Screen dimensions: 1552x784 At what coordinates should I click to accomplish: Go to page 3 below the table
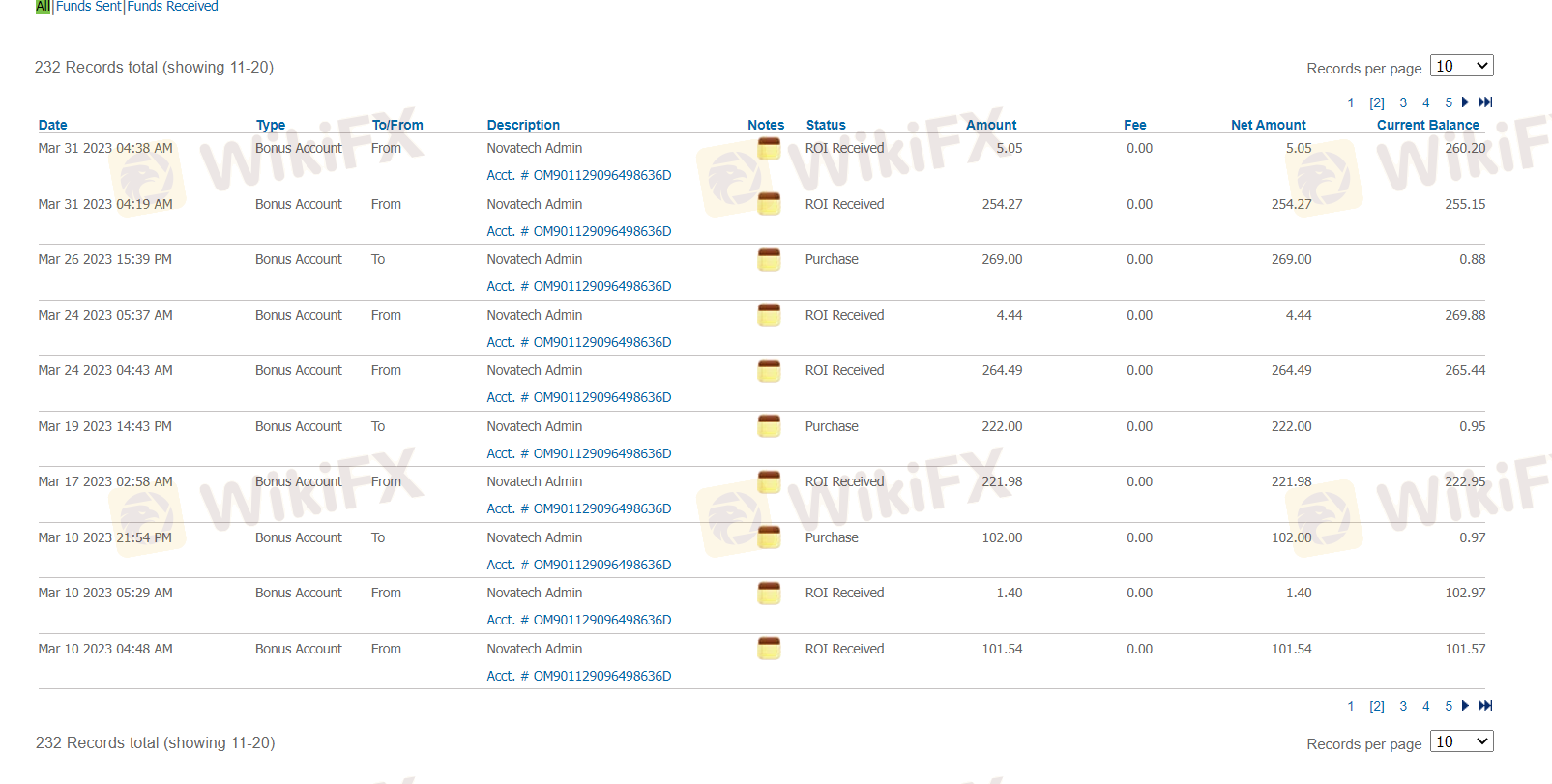(x=1403, y=707)
